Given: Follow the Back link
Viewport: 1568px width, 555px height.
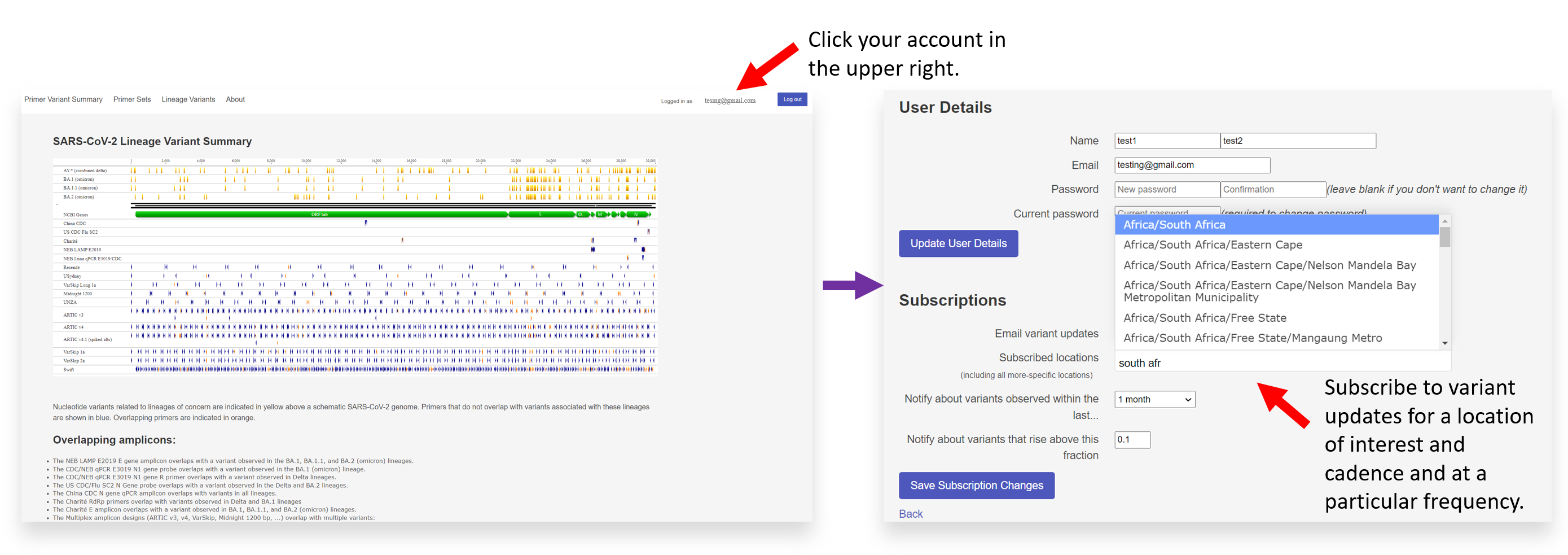Looking at the screenshot, I should point(910,514).
